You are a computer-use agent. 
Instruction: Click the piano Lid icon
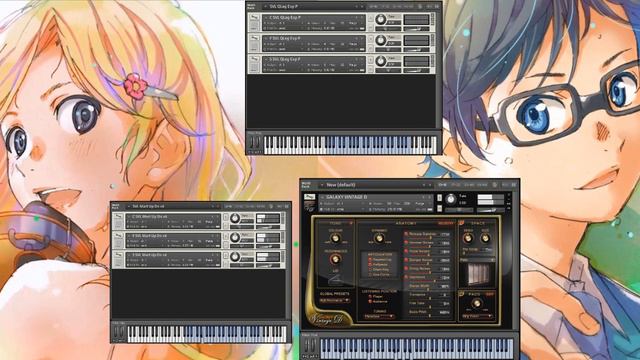[335, 280]
